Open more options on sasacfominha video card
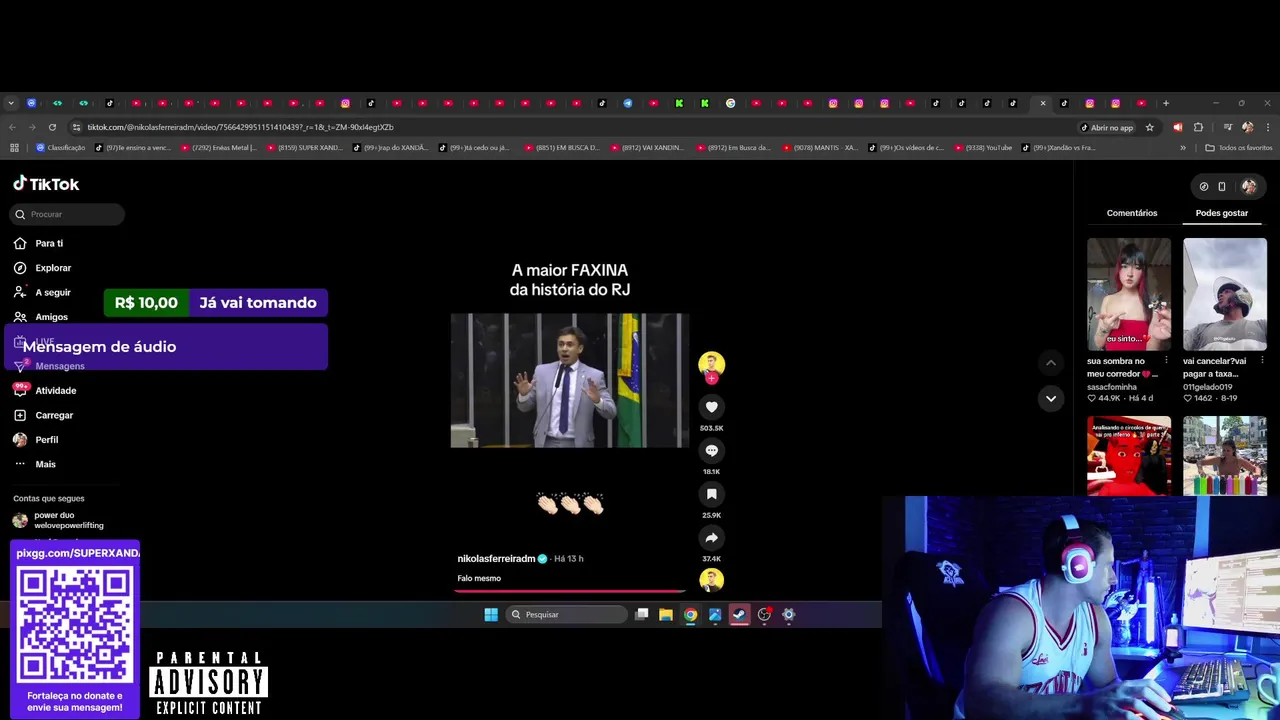The height and width of the screenshot is (720, 1280). (1166, 360)
